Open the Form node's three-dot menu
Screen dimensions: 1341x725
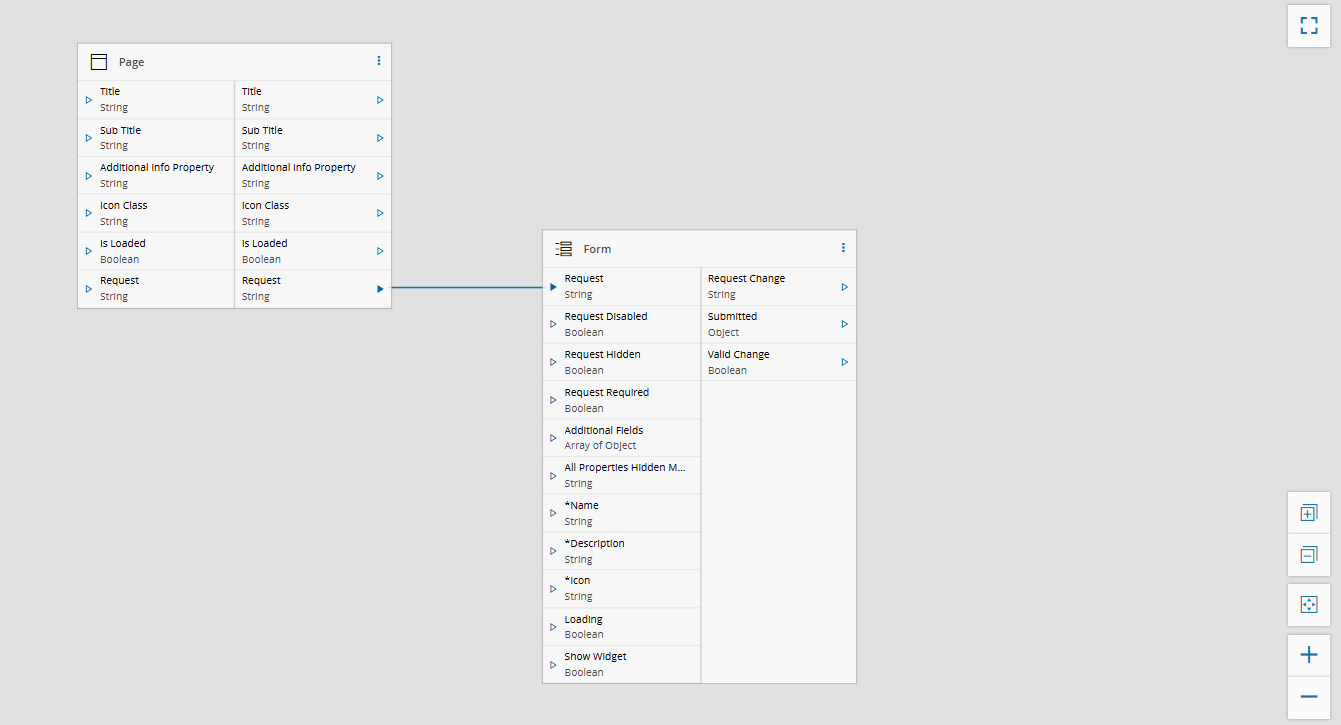click(x=843, y=248)
